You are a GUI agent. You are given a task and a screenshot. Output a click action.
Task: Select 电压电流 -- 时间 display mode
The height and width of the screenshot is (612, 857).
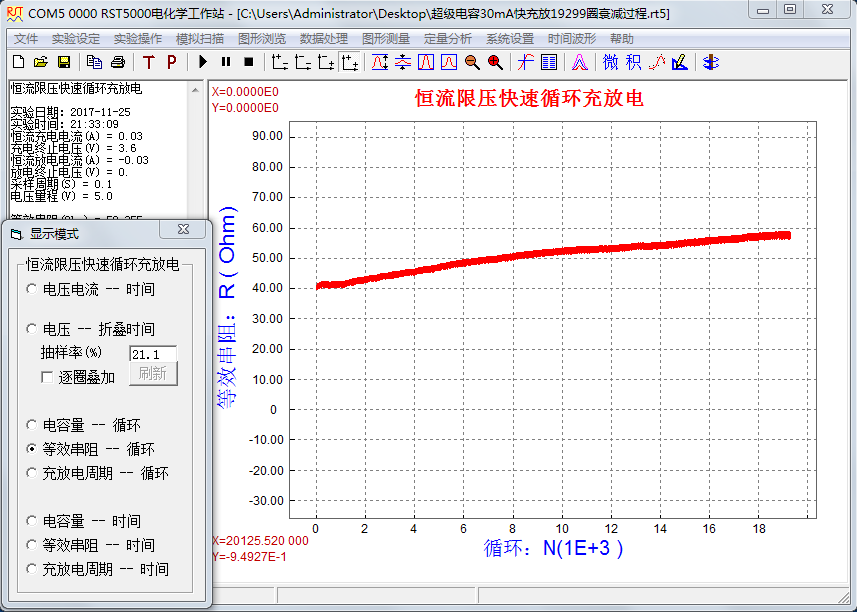(33, 290)
